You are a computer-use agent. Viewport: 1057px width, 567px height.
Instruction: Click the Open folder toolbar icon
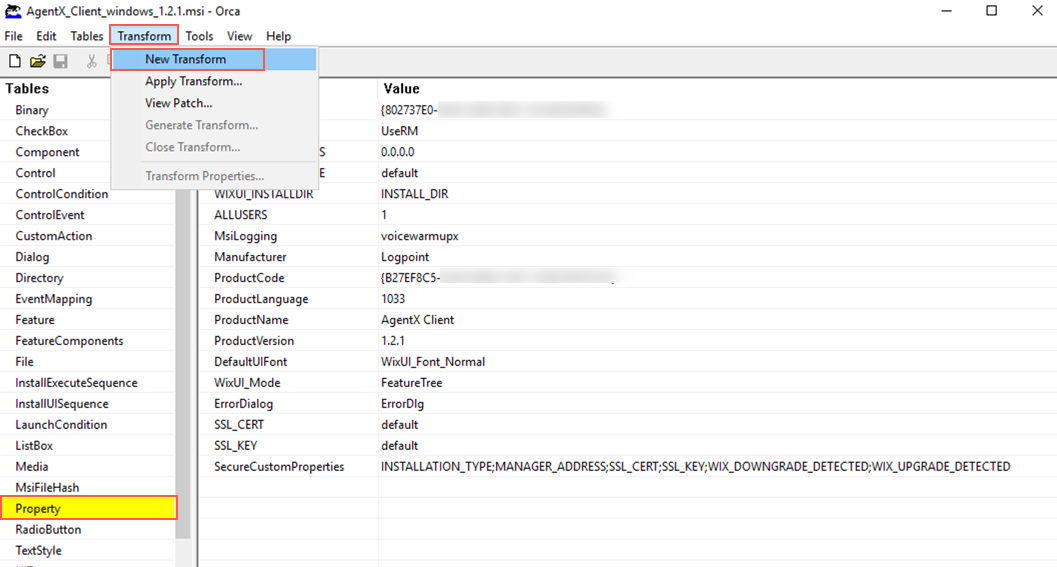(38, 62)
